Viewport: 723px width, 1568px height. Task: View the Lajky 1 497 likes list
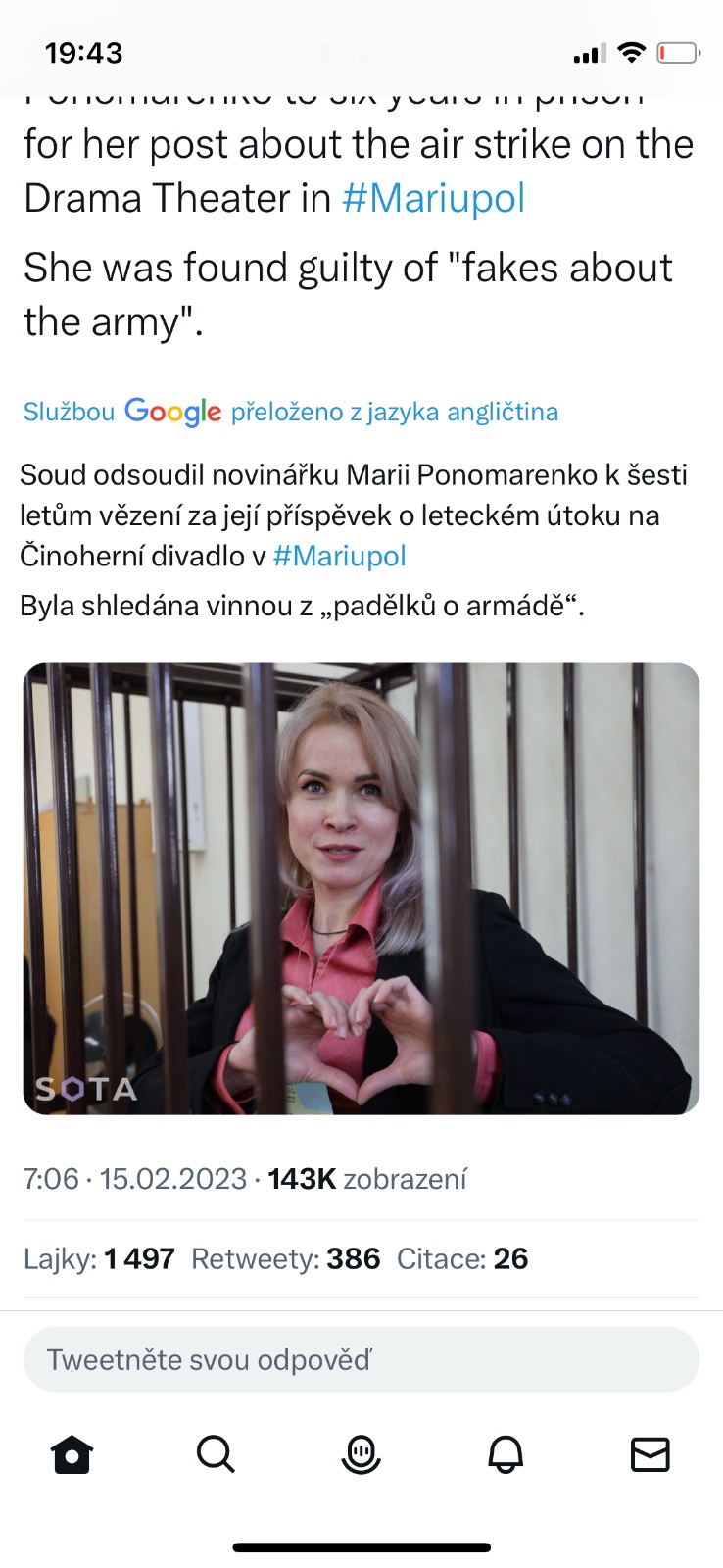coord(99,1258)
